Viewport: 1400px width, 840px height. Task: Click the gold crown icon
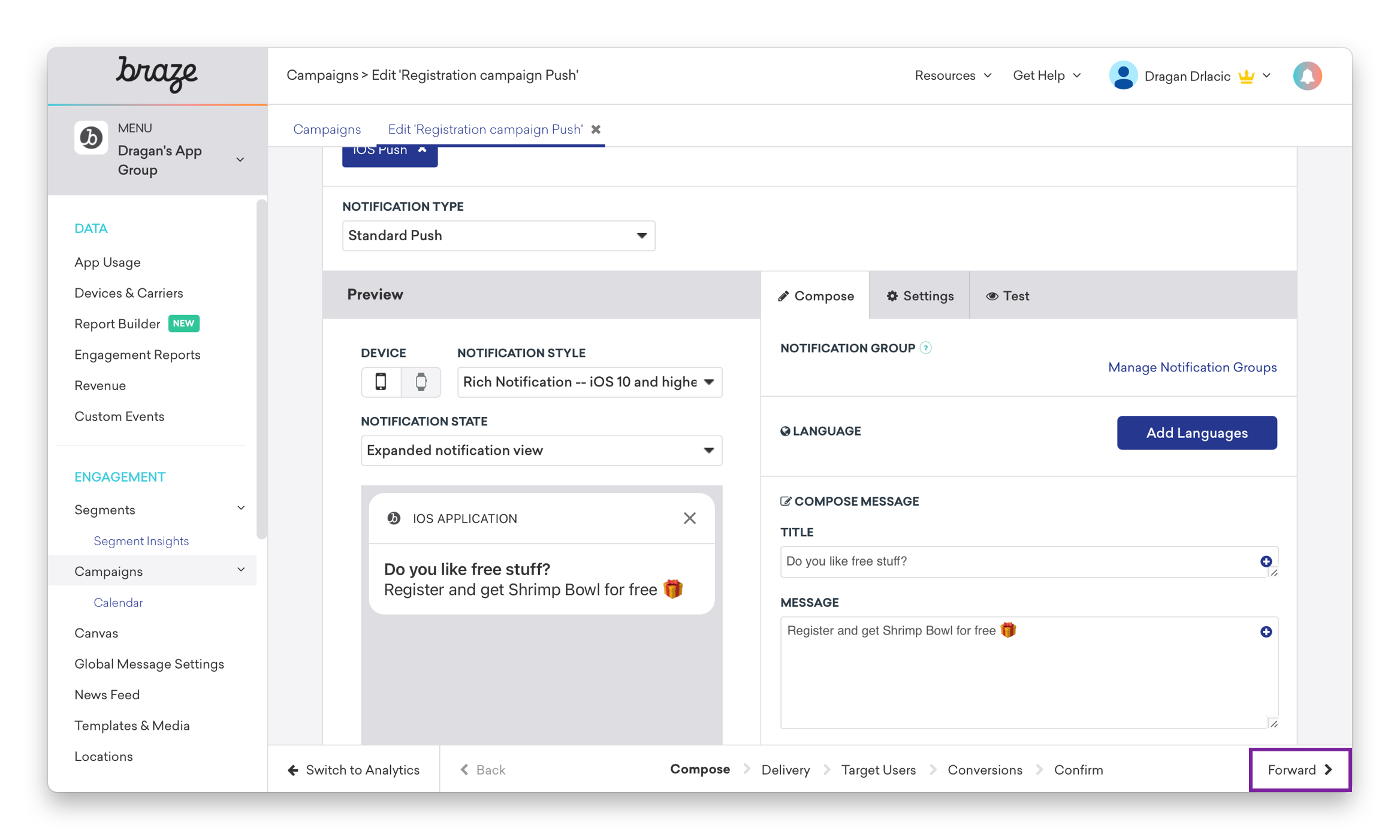point(1247,76)
